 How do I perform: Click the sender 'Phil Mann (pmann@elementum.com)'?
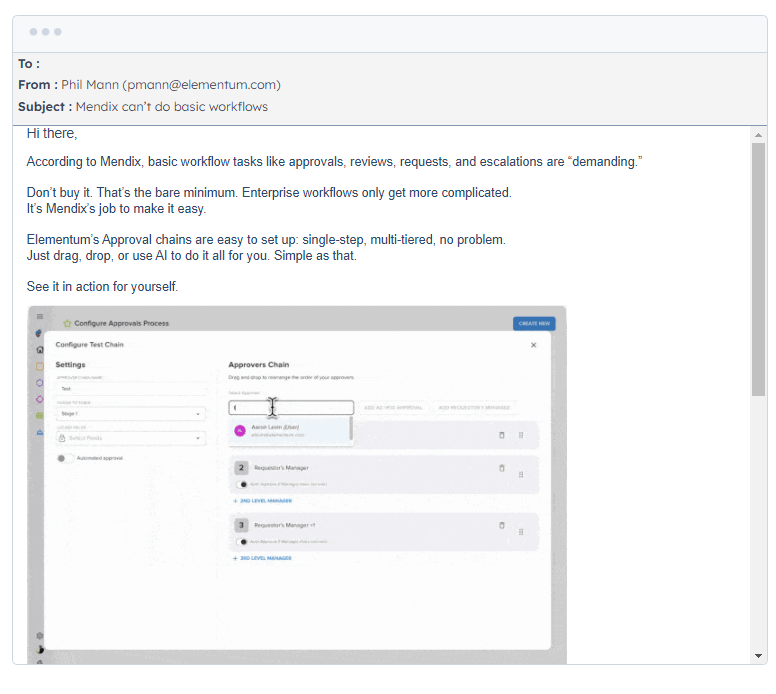pyautogui.click(x=171, y=85)
